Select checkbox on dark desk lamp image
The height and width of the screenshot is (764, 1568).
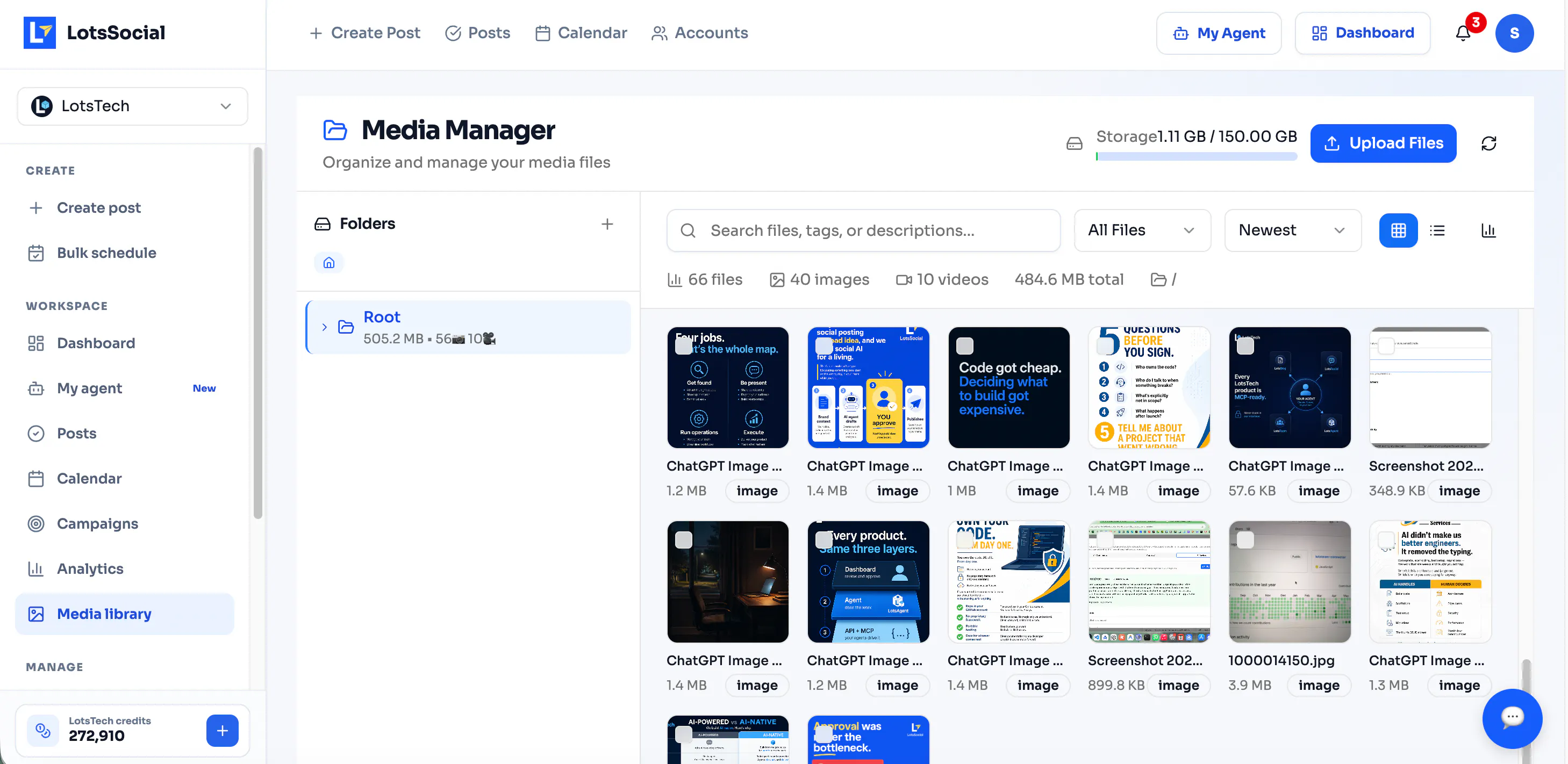click(684, 539)
